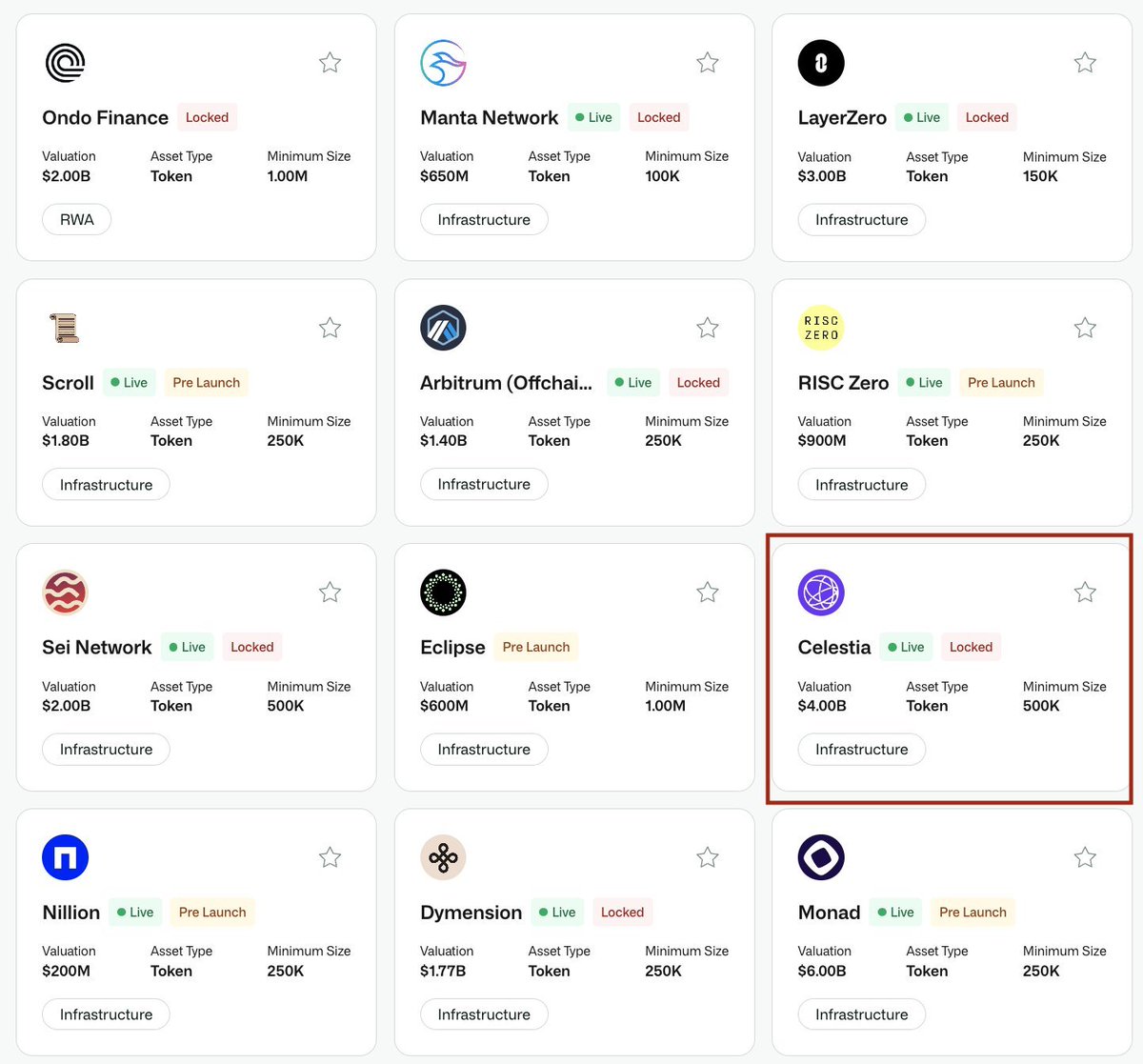Select Infrastructure tag on Scroll card

[x=106, y=485]
